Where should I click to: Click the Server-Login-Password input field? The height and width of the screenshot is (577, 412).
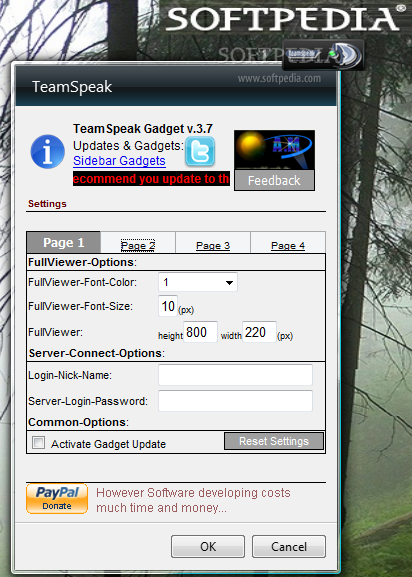[235, 401]
